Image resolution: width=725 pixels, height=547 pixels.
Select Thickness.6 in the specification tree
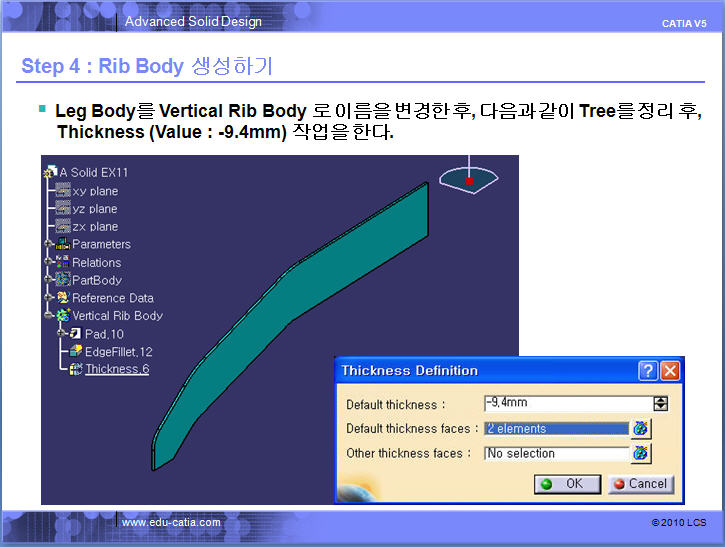point(117,369)
